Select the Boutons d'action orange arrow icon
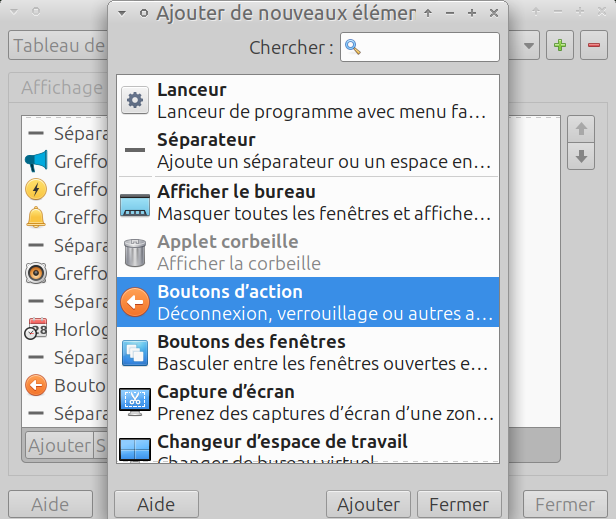The height and width of the screenshot is (519, 616). [135, 302]
